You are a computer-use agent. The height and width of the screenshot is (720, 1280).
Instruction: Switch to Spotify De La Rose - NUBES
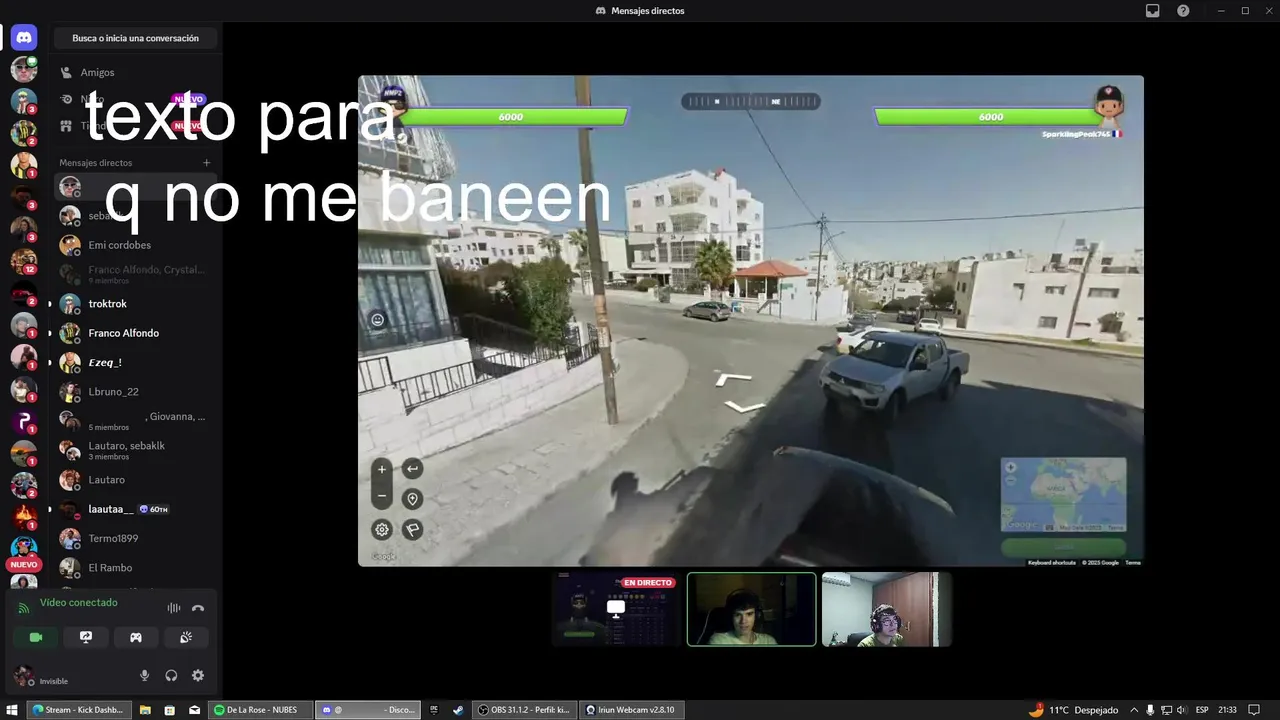(260, 710)
